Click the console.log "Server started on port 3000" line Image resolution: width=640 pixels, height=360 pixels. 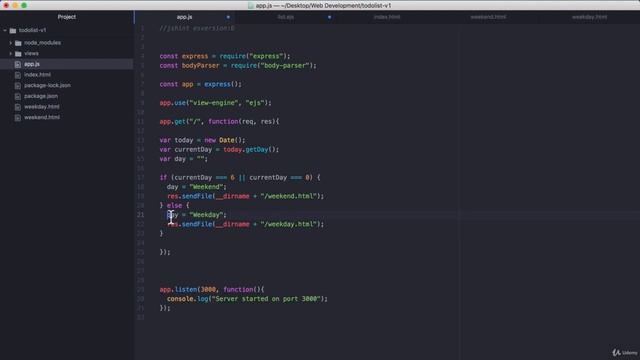tap(247, 299)
